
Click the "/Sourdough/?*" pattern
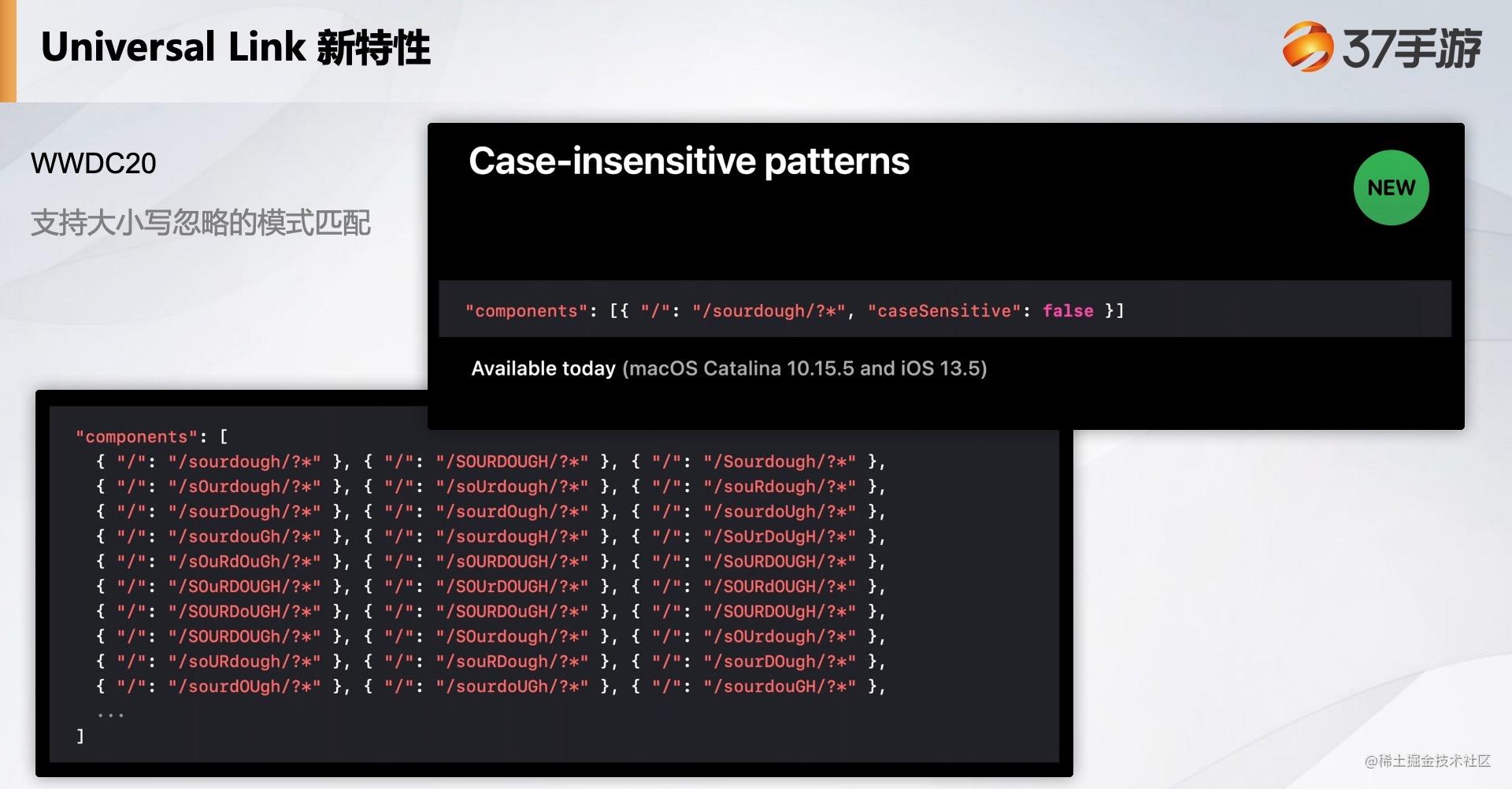[780, 461]
